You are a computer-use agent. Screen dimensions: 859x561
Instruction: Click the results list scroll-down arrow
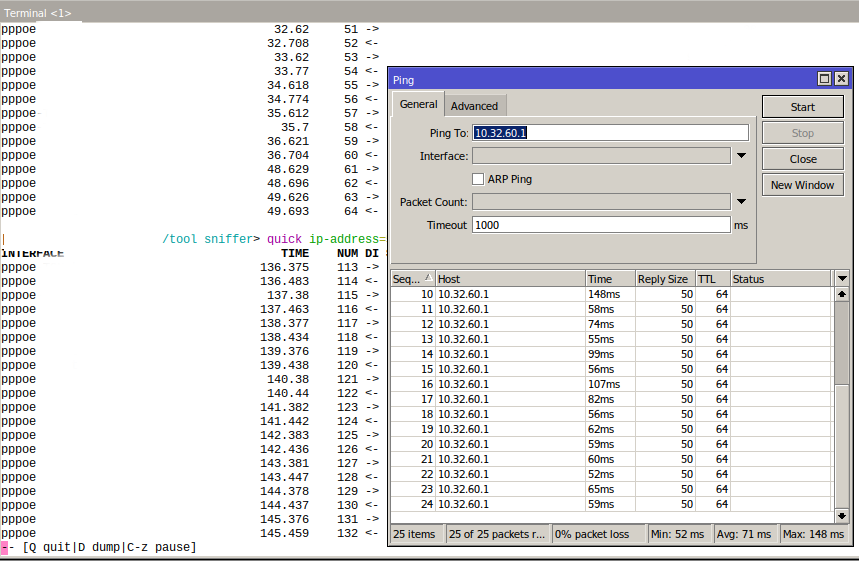(x=841, y=515)
